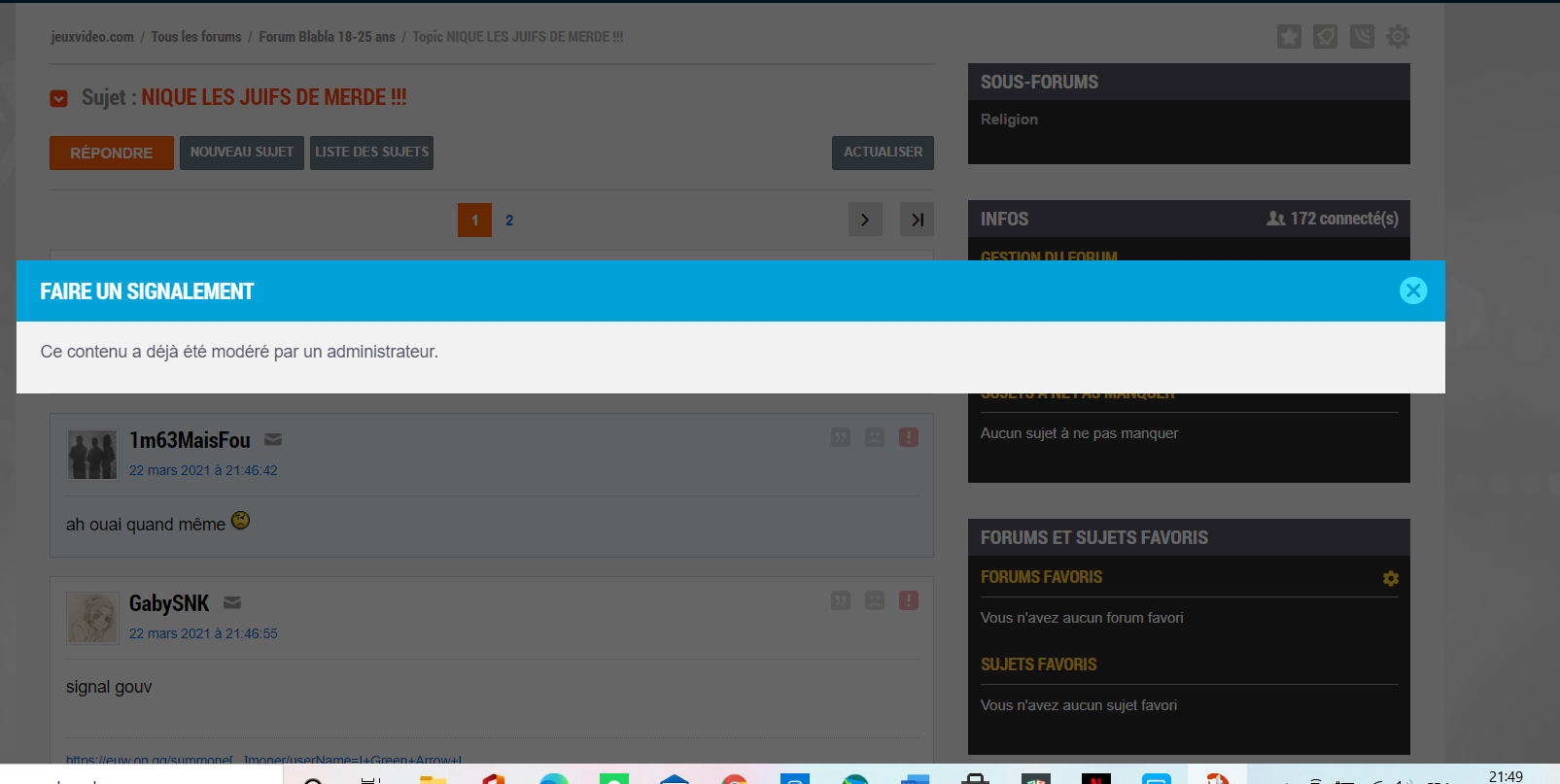Blacklist 1m63MaisFou with the face icon

point(875,437)
